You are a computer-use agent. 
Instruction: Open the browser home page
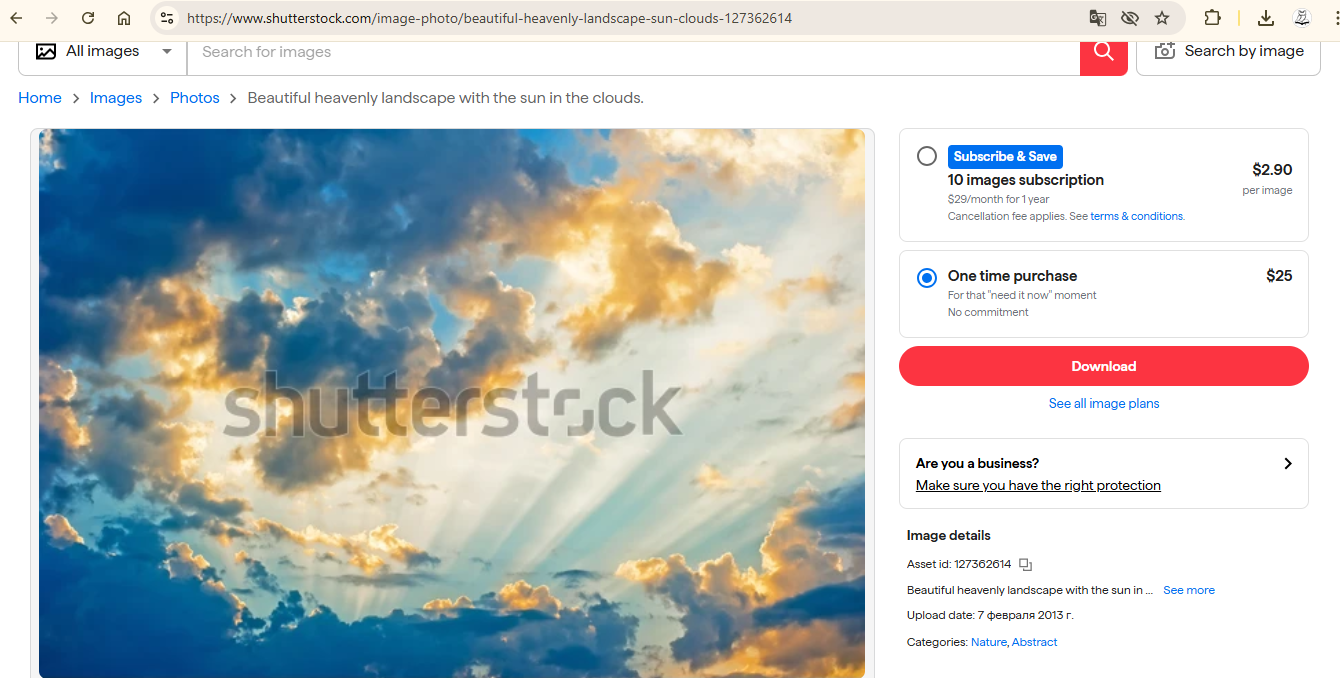click(124, 18)
